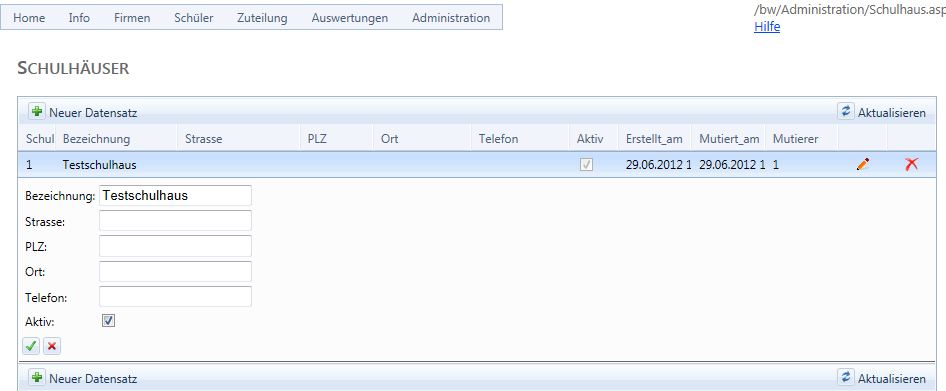This screenshot has height=391, width=946.
Task: Delete Testschulhaus row with red X icon
Action: [911, 164]
